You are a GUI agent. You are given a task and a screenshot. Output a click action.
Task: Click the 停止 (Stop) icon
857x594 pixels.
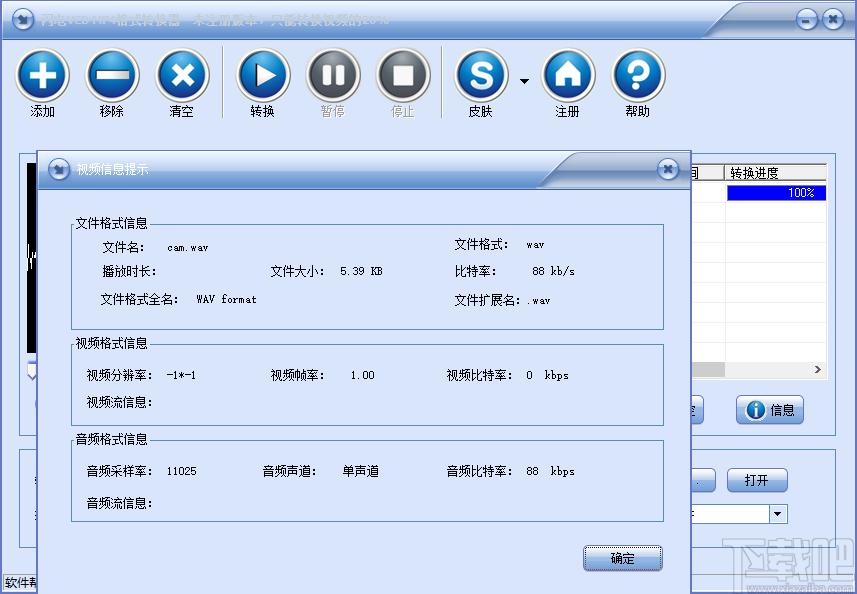(403, 75)
